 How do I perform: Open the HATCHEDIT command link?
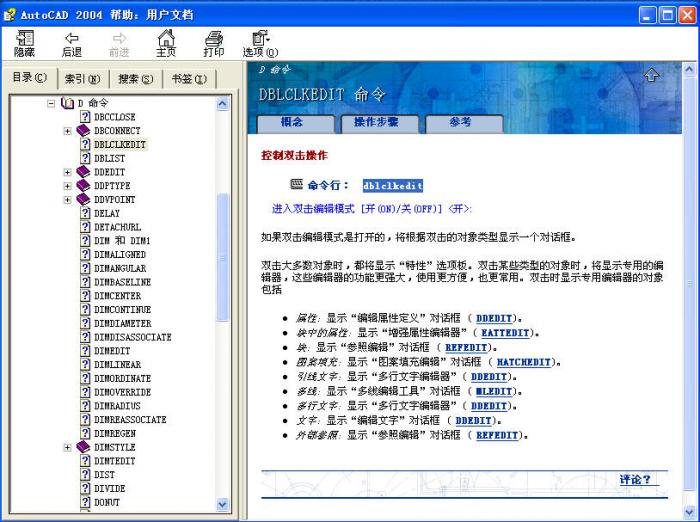(x=524, y=362)
